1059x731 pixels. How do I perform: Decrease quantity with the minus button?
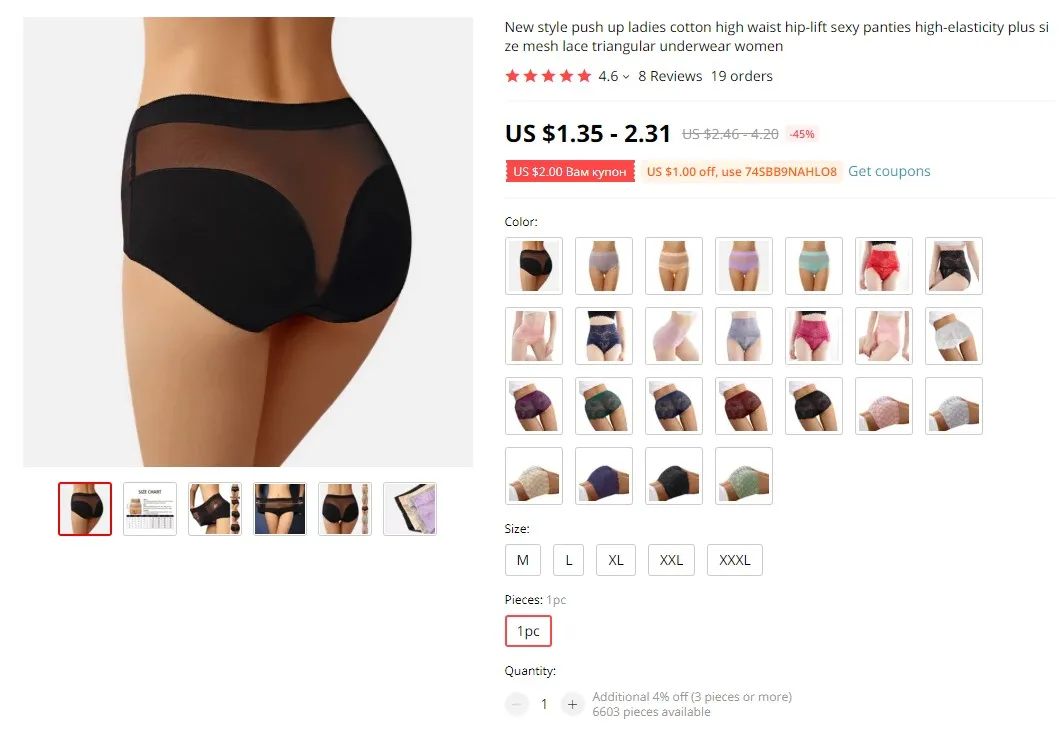pos(517,704)
